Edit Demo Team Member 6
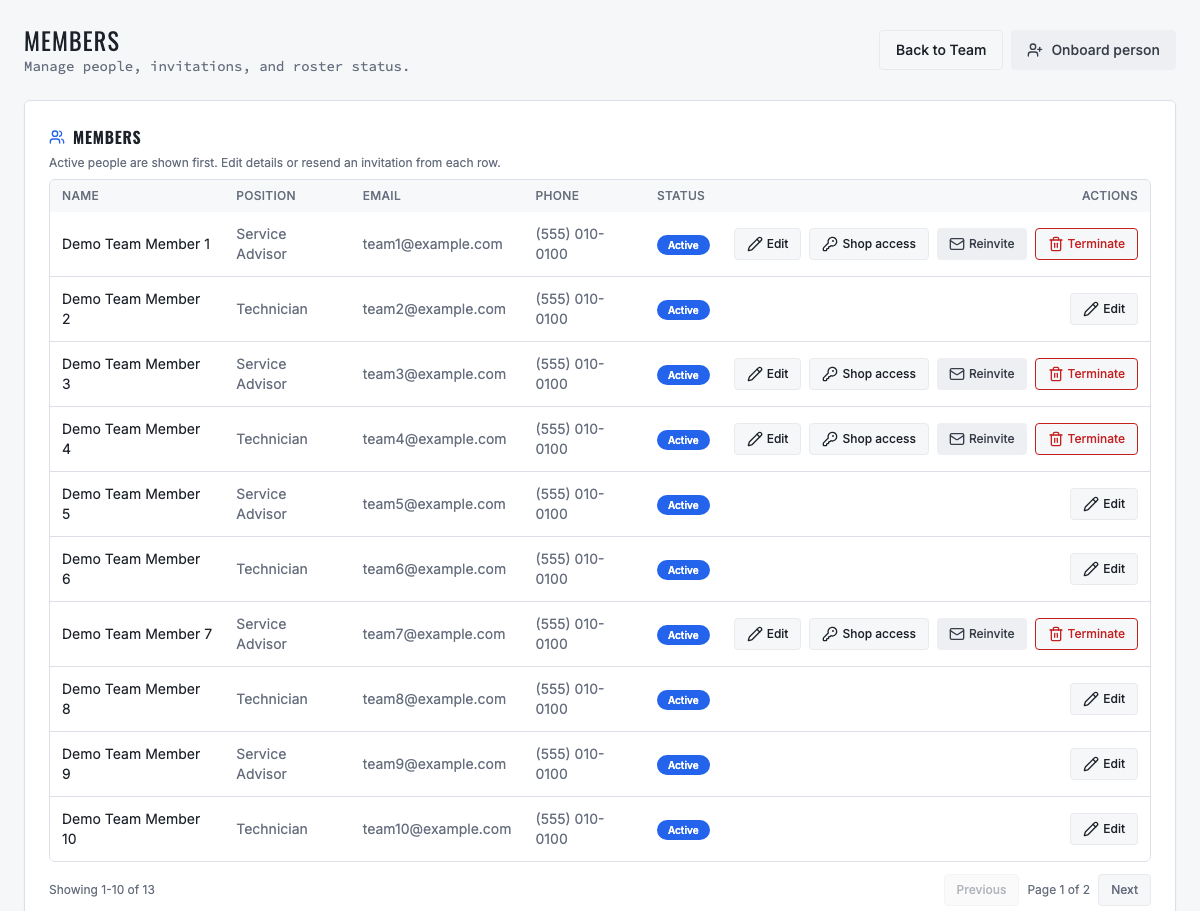 pyautogui.click(x=1104, y=569)
